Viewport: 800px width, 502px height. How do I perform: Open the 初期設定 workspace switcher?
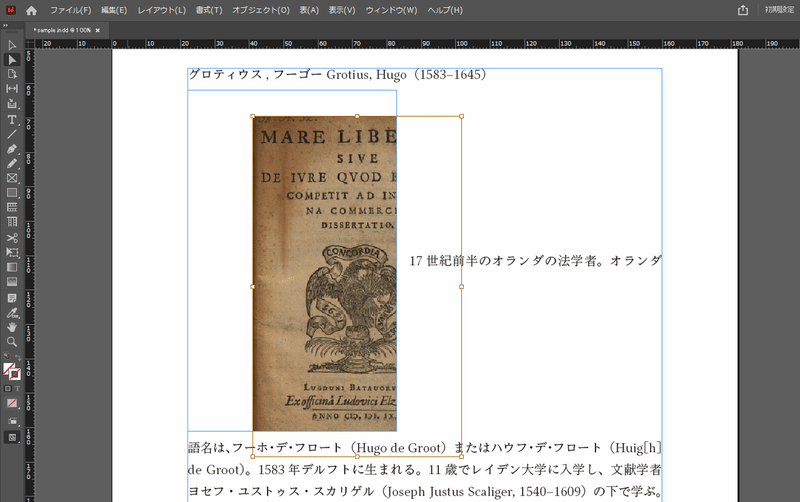coord(780,10)
